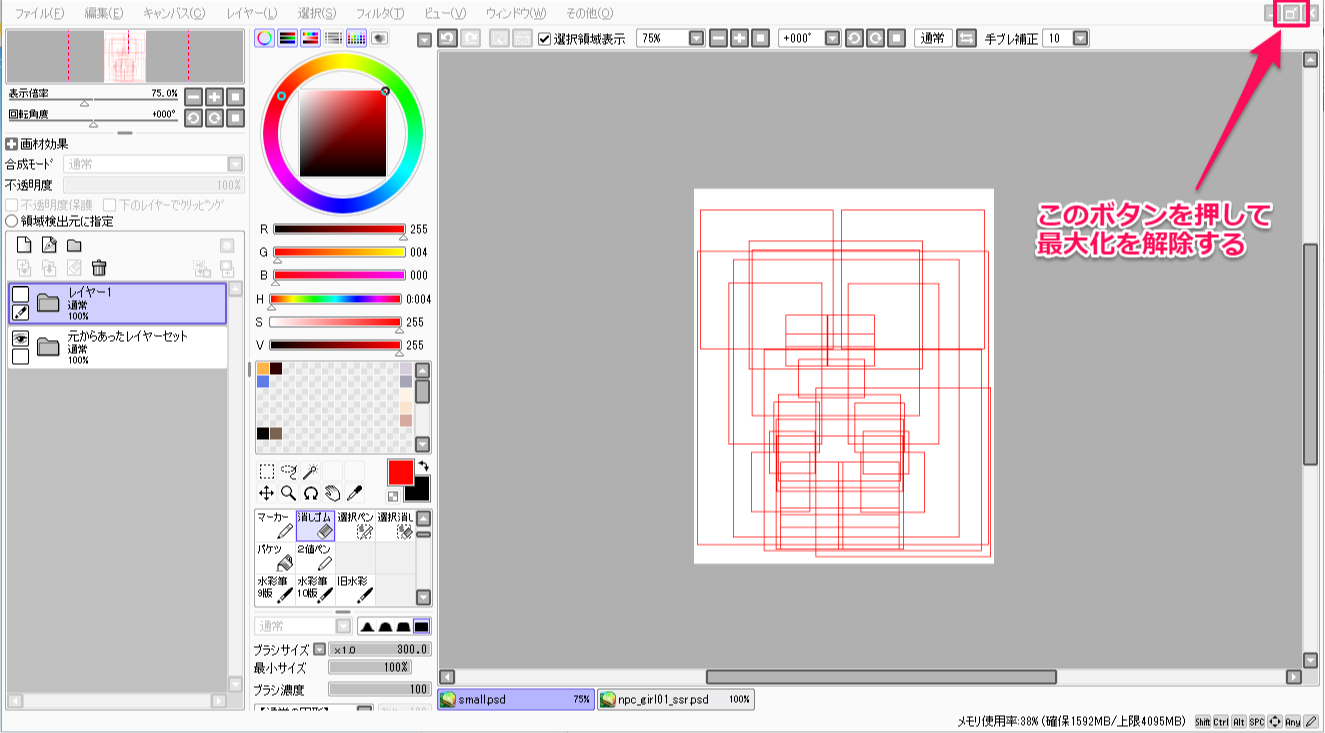The image size is (1325, 733).
Task: Zoom out using the navigator minus button
Action: click(193, 97)
